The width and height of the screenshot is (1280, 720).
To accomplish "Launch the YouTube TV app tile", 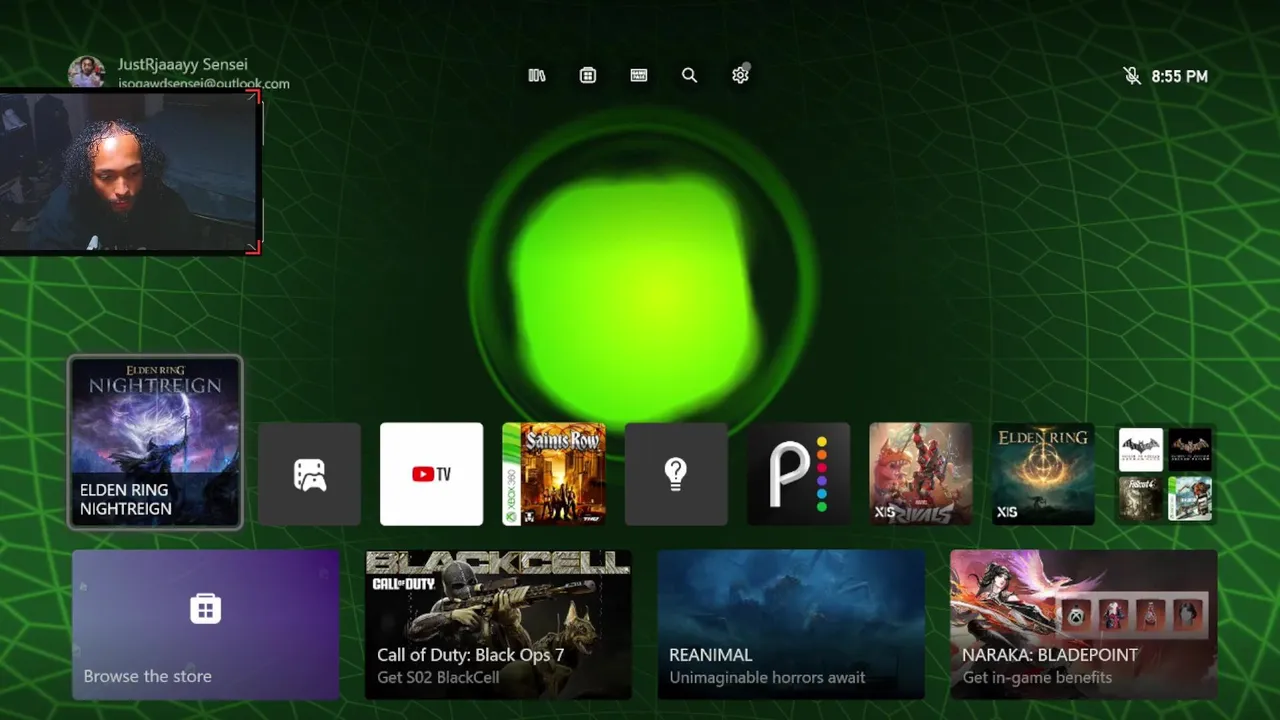I will coord(432,474).
